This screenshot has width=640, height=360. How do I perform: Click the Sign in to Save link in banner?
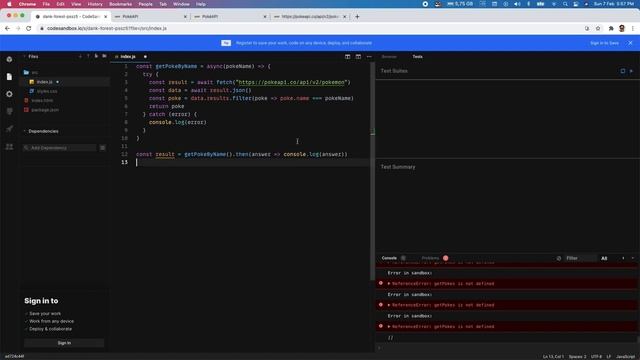point(604,43)
